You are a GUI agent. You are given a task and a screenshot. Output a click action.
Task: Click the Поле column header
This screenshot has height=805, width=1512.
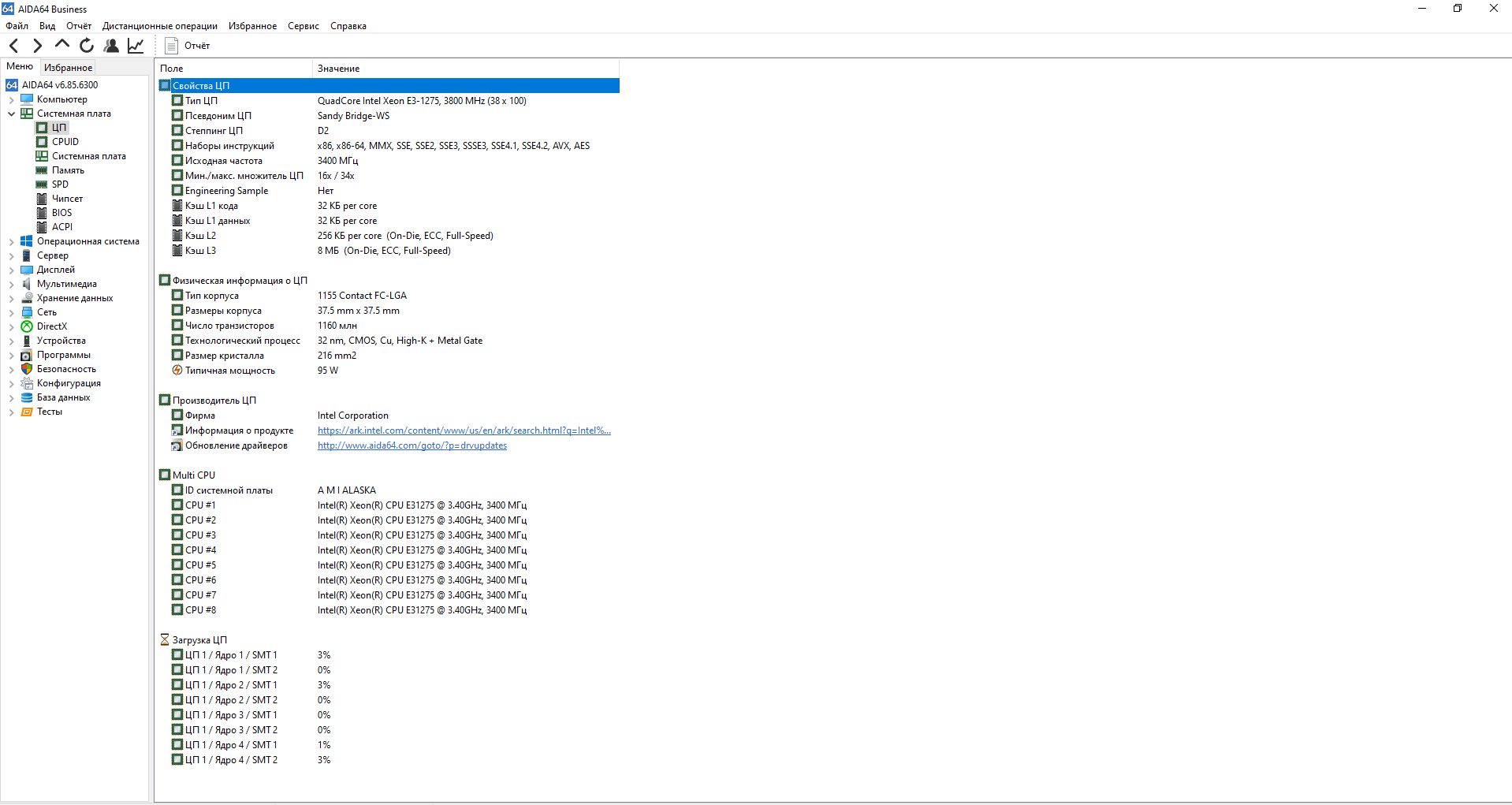tap(233, 69)
